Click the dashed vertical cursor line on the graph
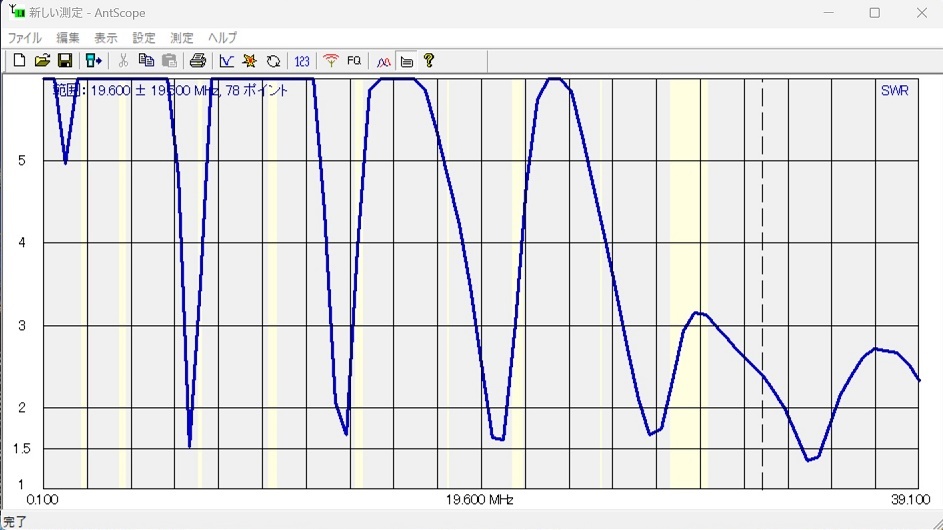 point(763,250)
